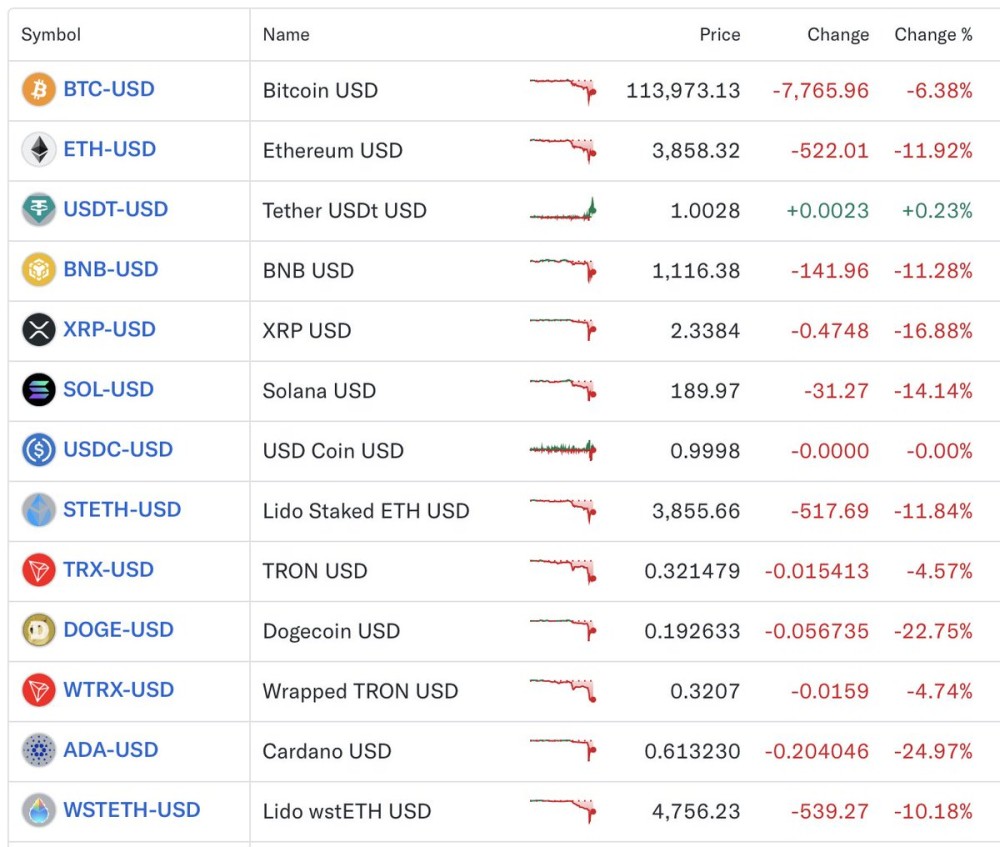Click the Ethereum diamond logo icon

point(39,150)
